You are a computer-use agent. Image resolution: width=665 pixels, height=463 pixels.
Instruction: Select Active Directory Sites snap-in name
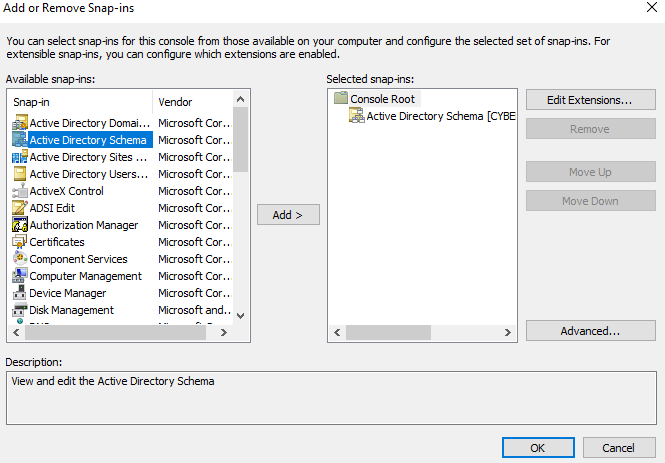[x=88, y=157]
